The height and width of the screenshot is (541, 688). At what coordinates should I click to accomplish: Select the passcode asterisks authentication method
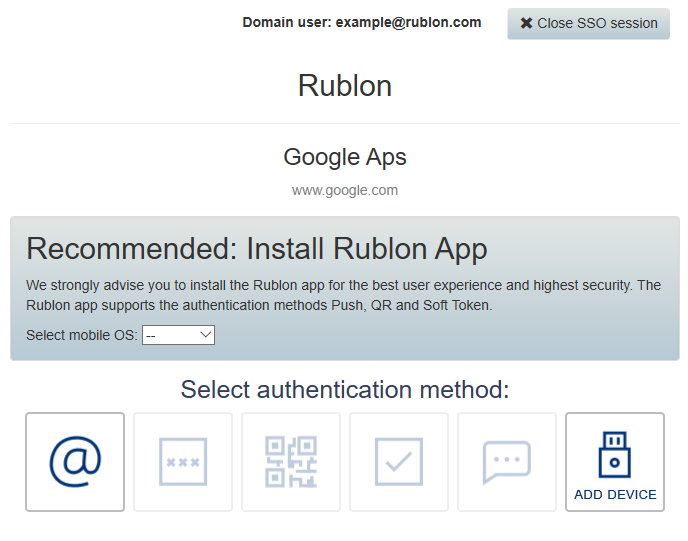(x=183, y=461)
